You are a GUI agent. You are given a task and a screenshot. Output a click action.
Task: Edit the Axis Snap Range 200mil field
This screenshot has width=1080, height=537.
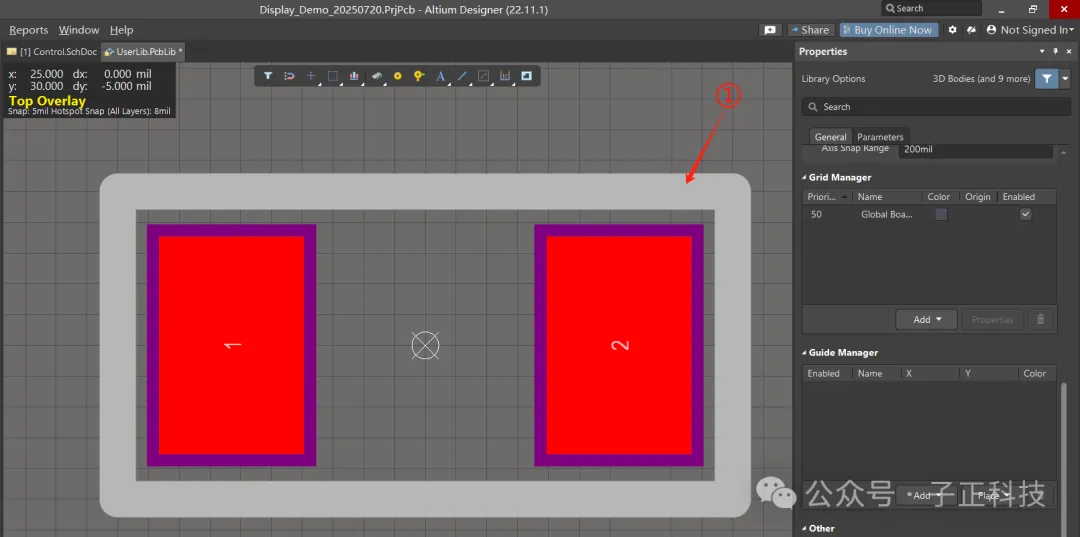(975, 149)
